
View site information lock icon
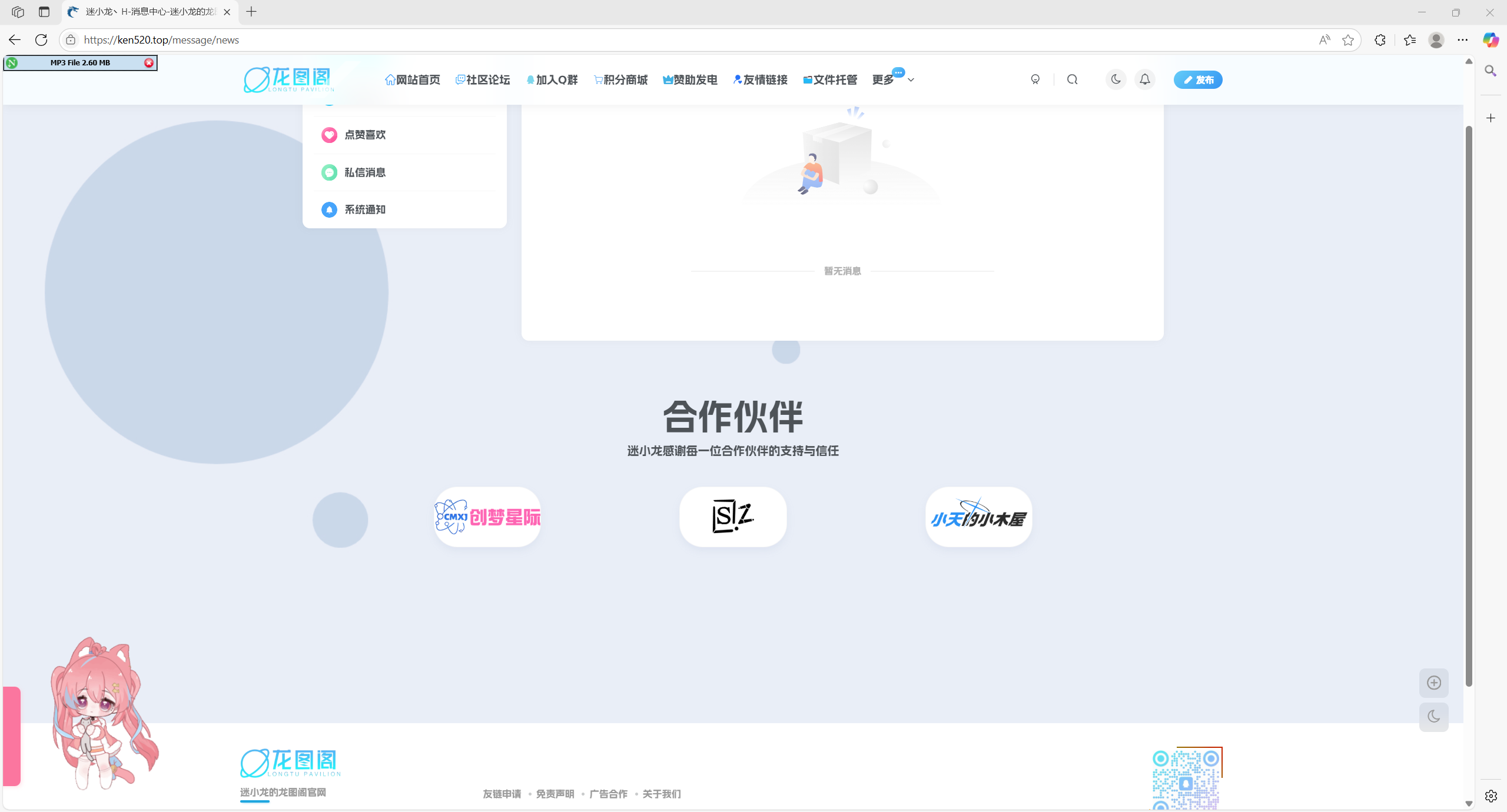(71, 39)
